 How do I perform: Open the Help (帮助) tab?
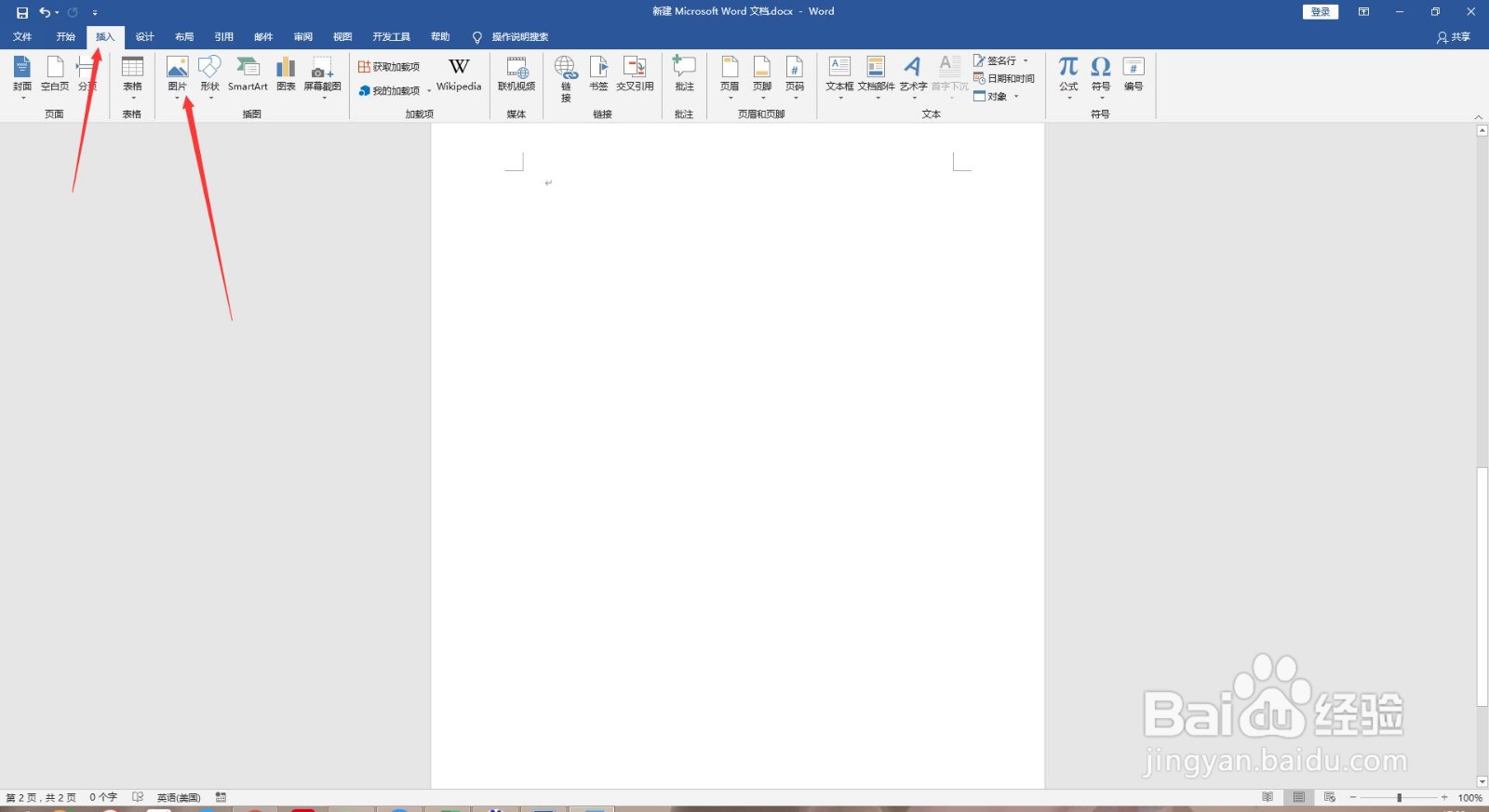point(440,37)
